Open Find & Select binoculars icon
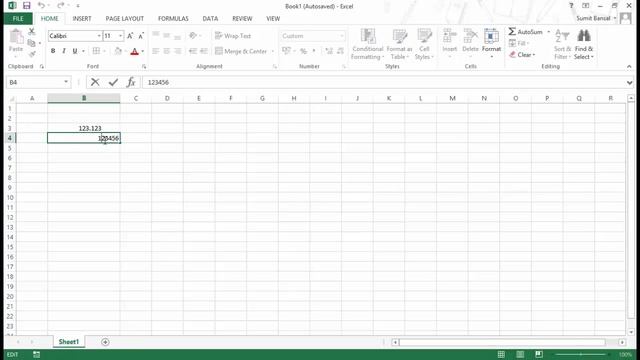This screenshot has height=360, width=640. pos(584,36)
